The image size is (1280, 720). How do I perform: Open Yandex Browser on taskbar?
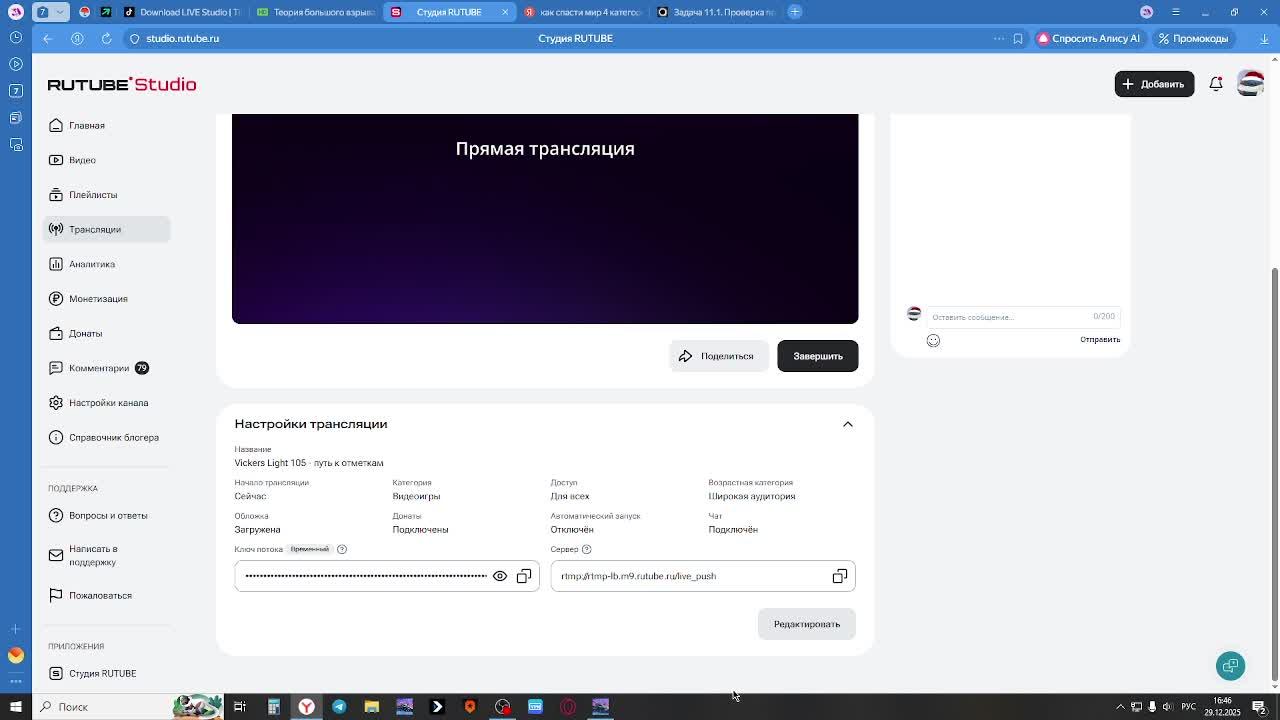pos(306,707)
